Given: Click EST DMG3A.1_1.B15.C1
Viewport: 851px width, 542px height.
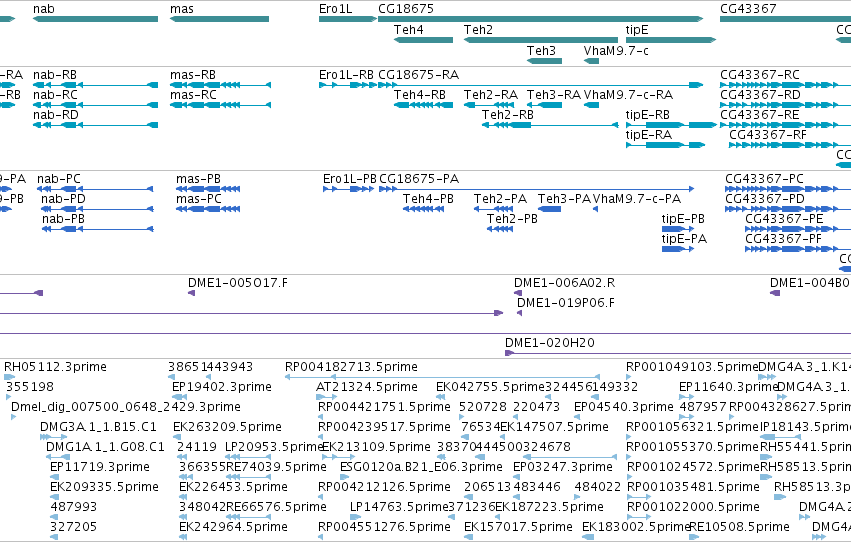Looking at the screenshot, I should (x=53, y=437).
